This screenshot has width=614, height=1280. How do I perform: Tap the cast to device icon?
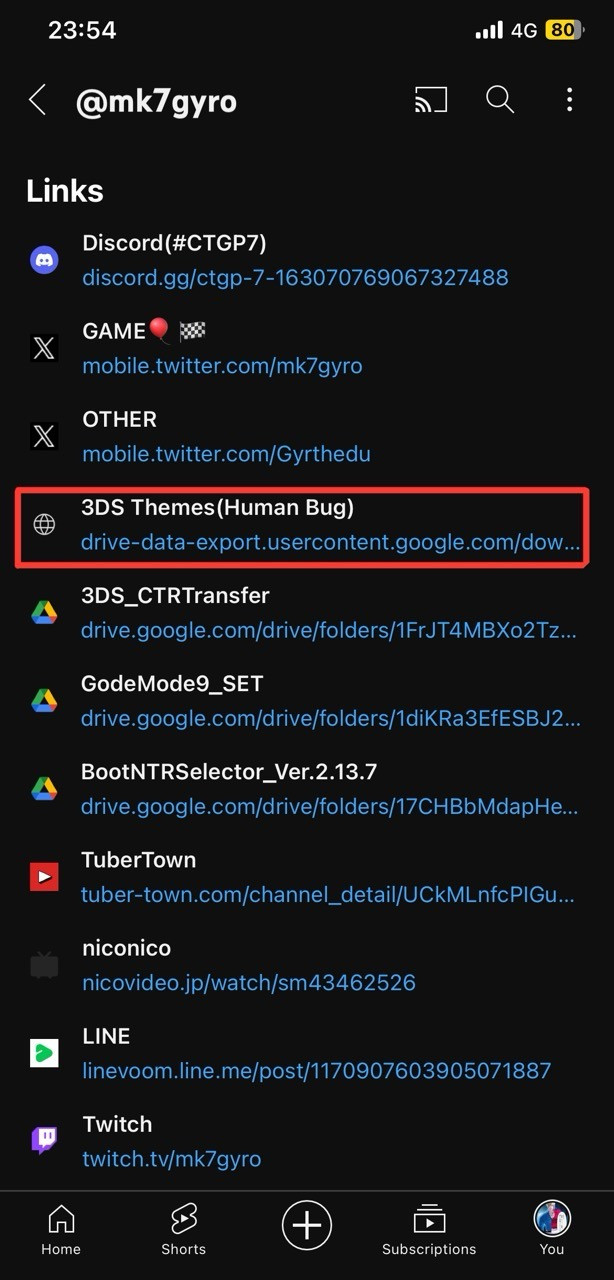click(x=431, y=100)
